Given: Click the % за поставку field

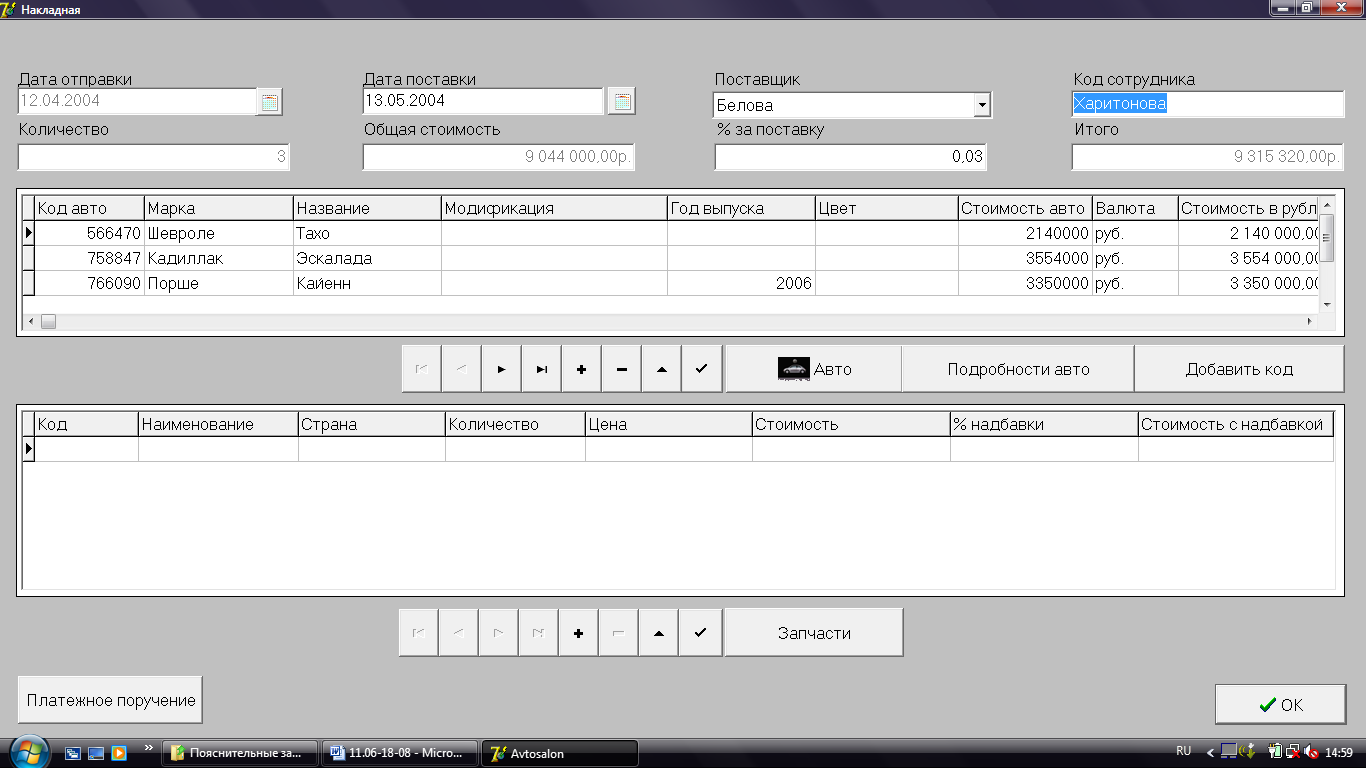Looking at the screenshot, I should [x=851, y=157].
